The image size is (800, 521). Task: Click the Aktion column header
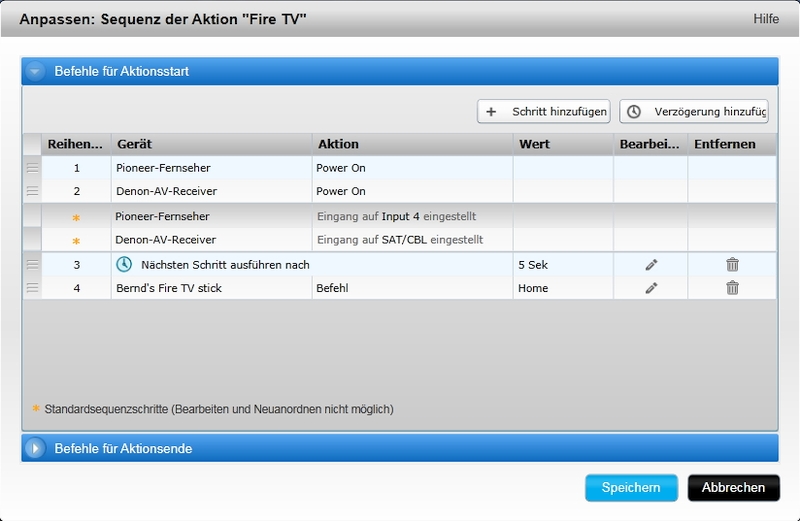tap(337, 144)
